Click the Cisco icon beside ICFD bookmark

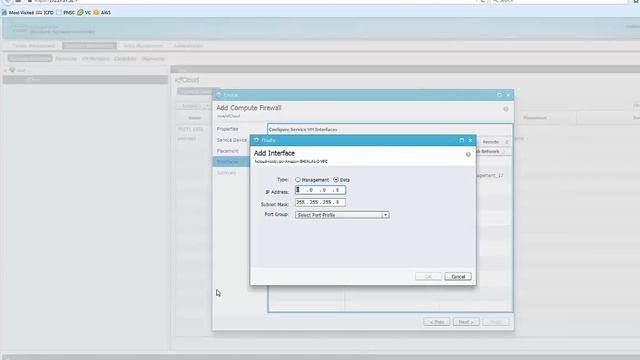pos(39,13)
